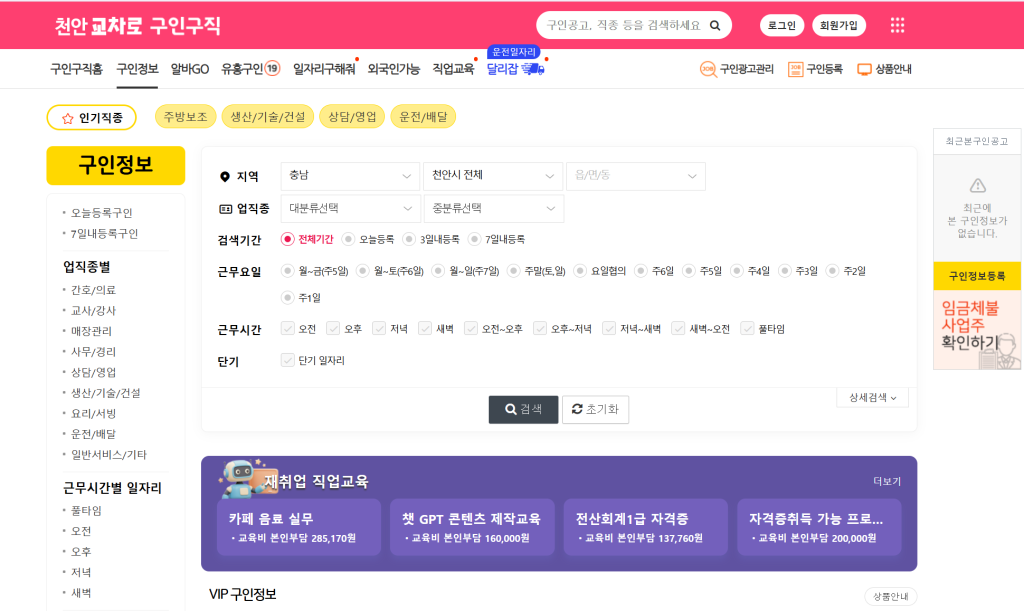Open the 읍/면/동 dropdown

pyautogui.click(x=636, y=176)
